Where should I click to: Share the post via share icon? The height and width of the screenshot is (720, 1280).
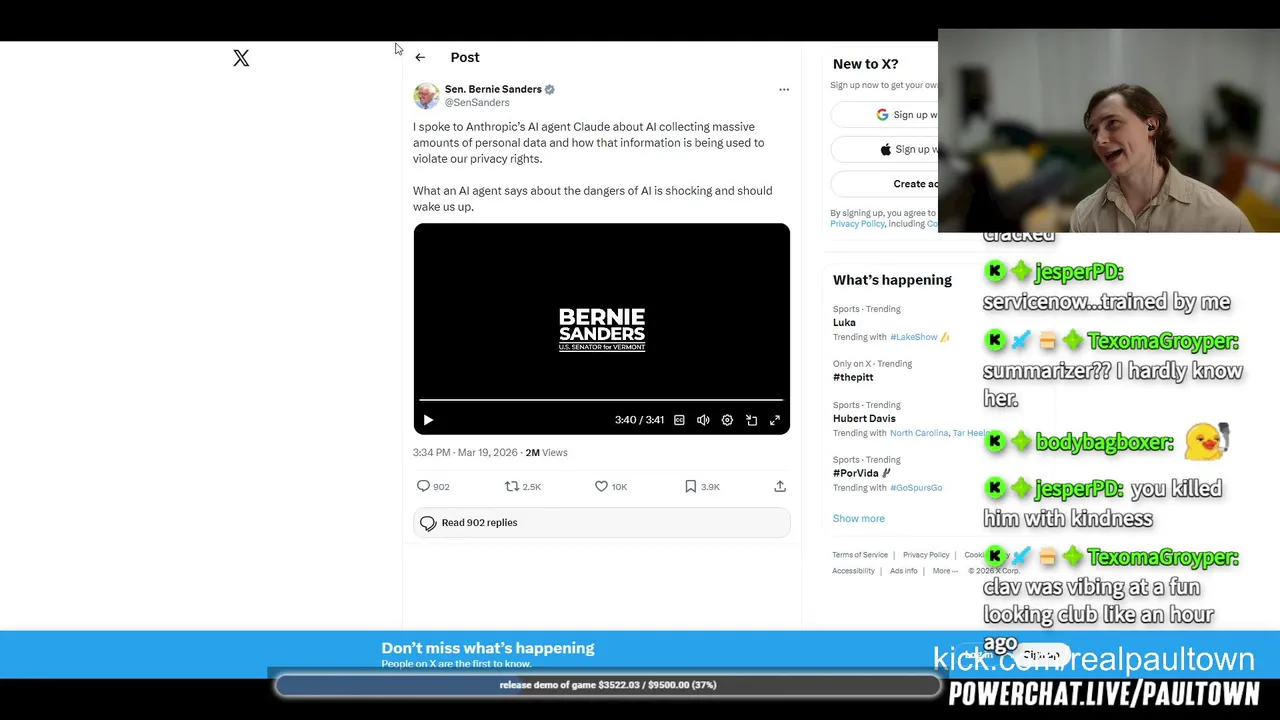780,486
